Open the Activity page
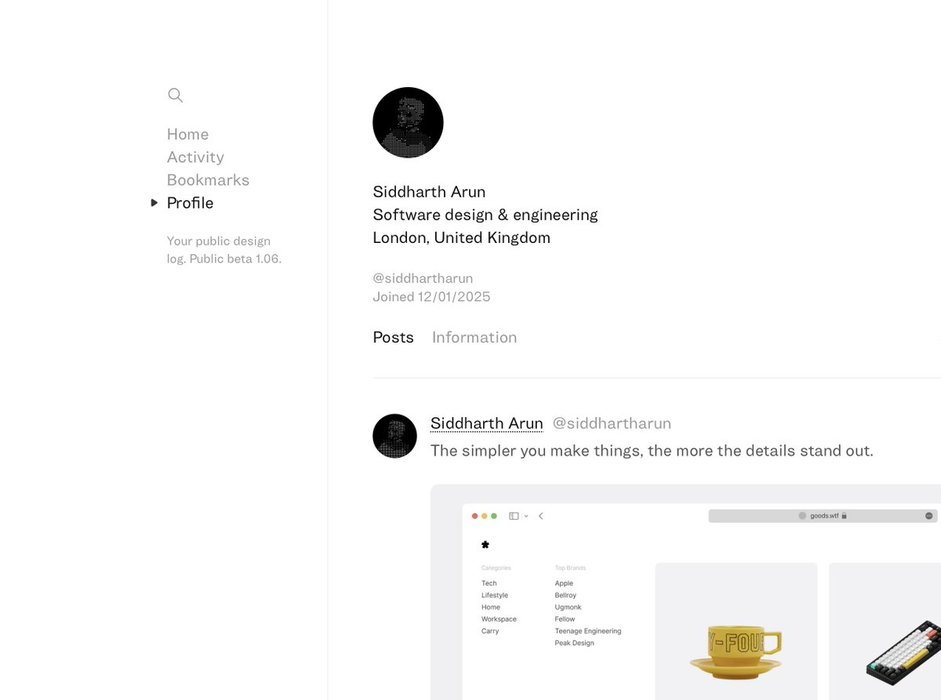 point(195,157)
